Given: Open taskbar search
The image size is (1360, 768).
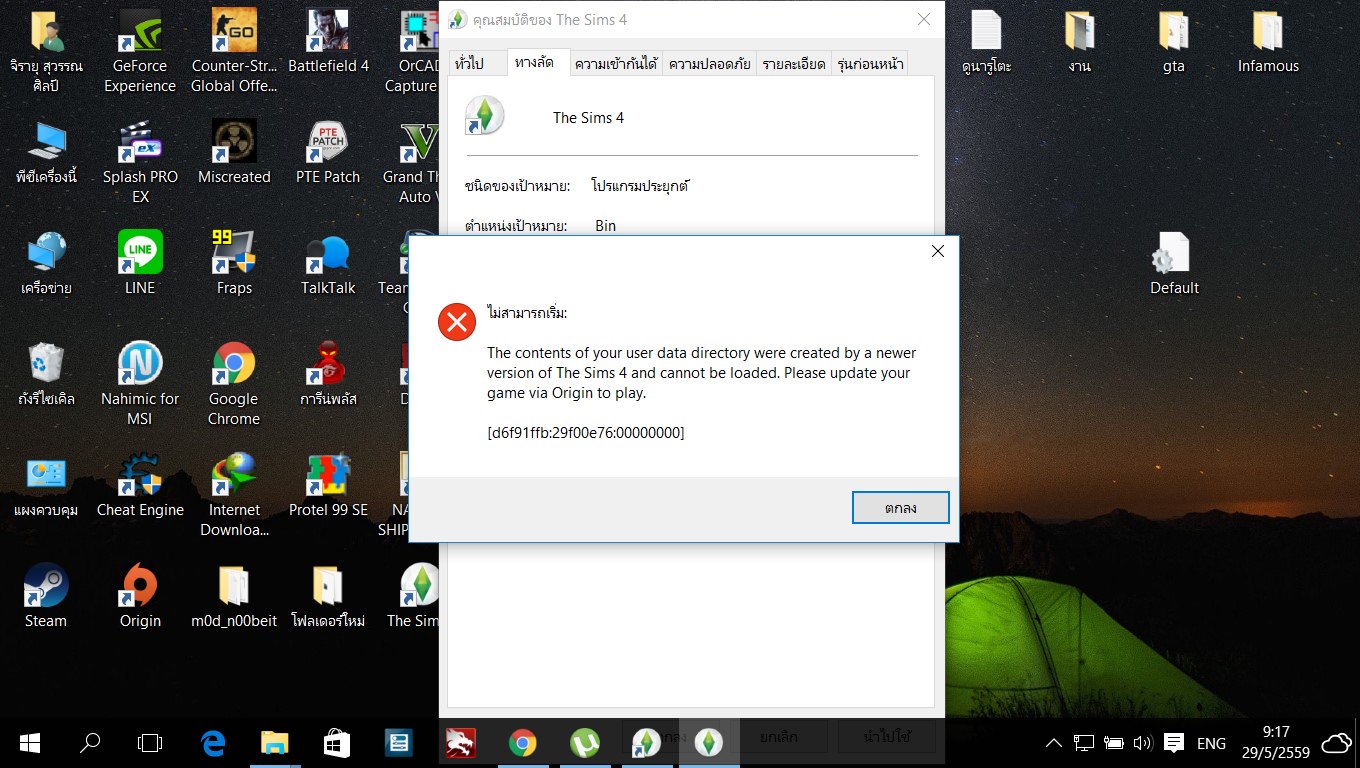Looking at the screenshot, I should (90, 743).
